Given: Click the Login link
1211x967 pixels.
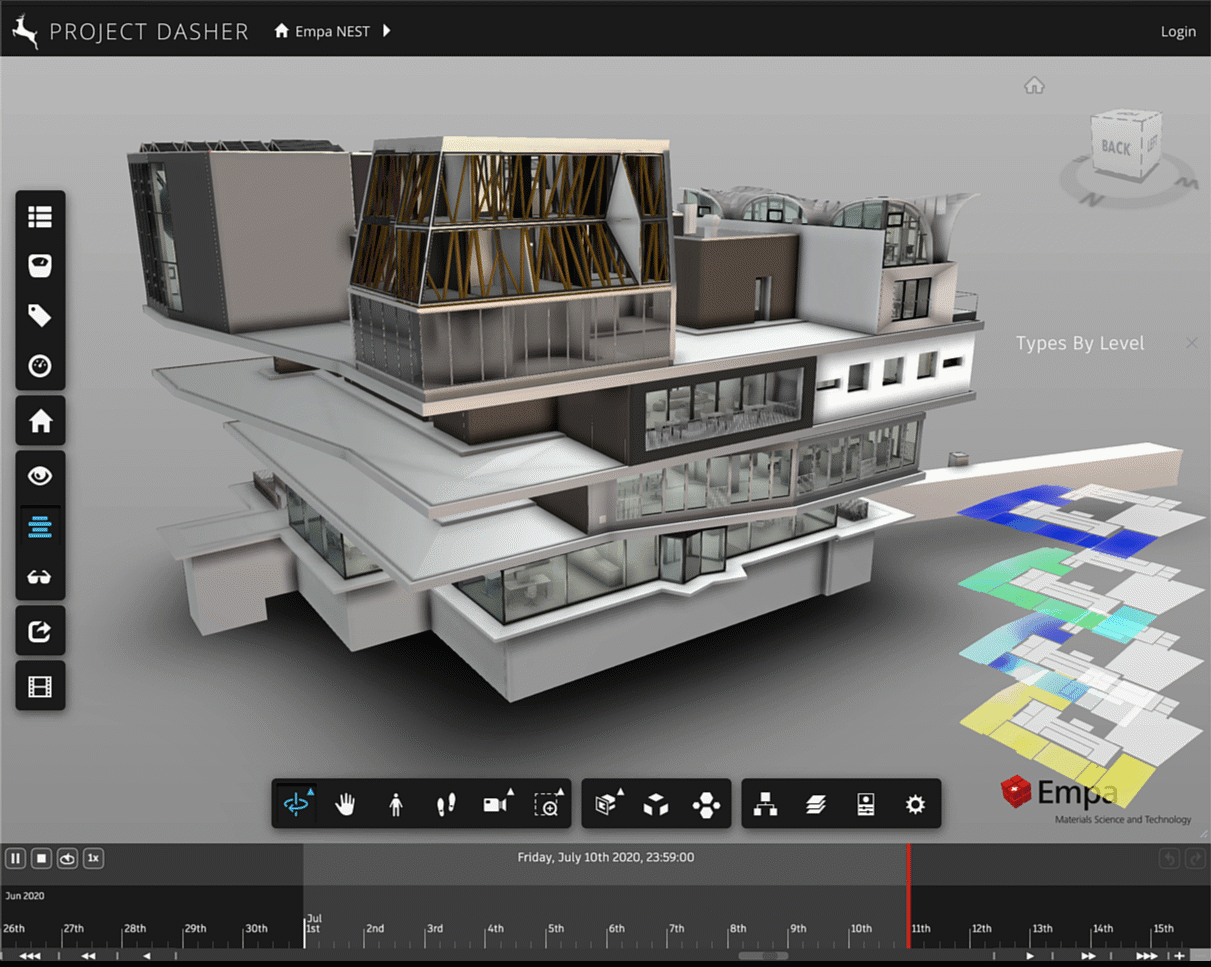Looking at the screenshot, I should 1177,31.
